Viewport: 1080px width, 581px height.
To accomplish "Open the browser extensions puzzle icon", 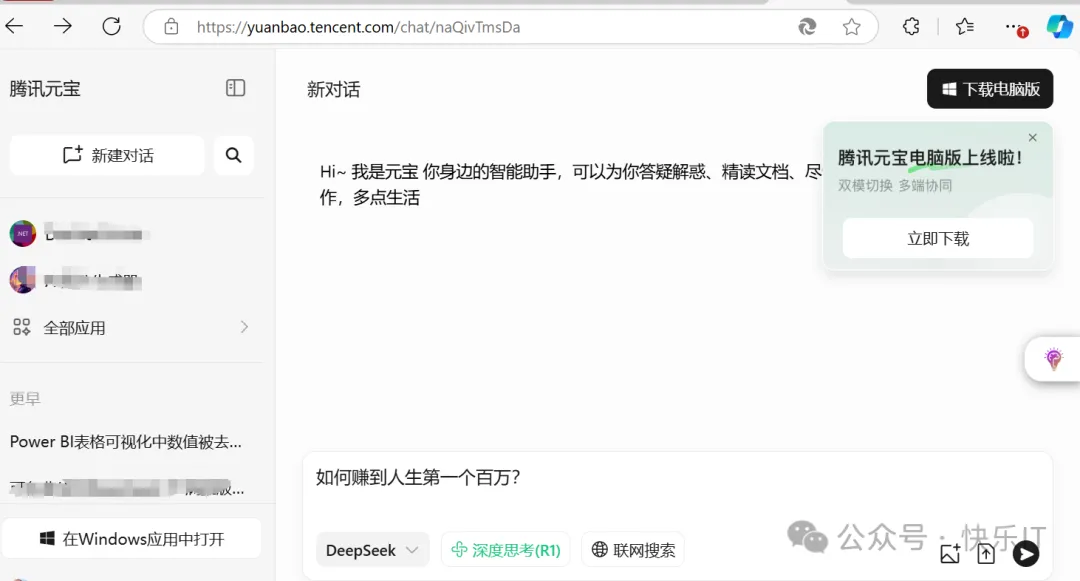I will point(911,27).
